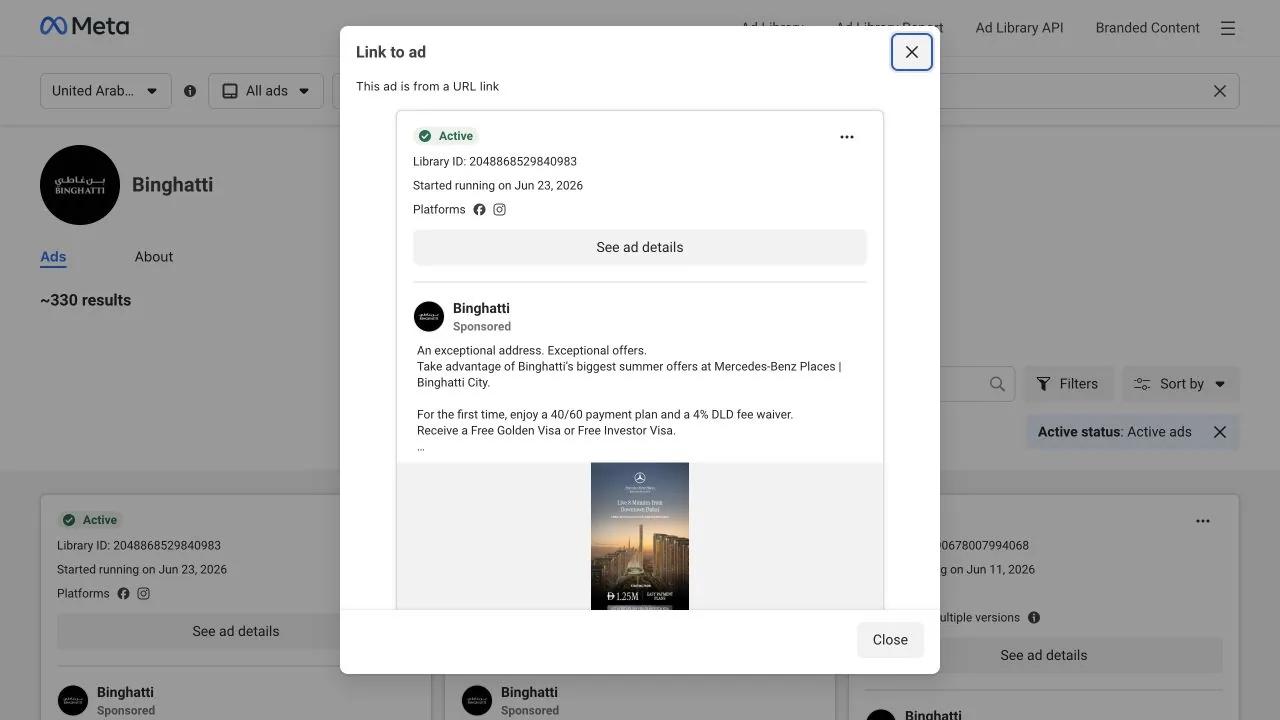Open Binghatti advertiser name in the dialog ad

point(481,308)
